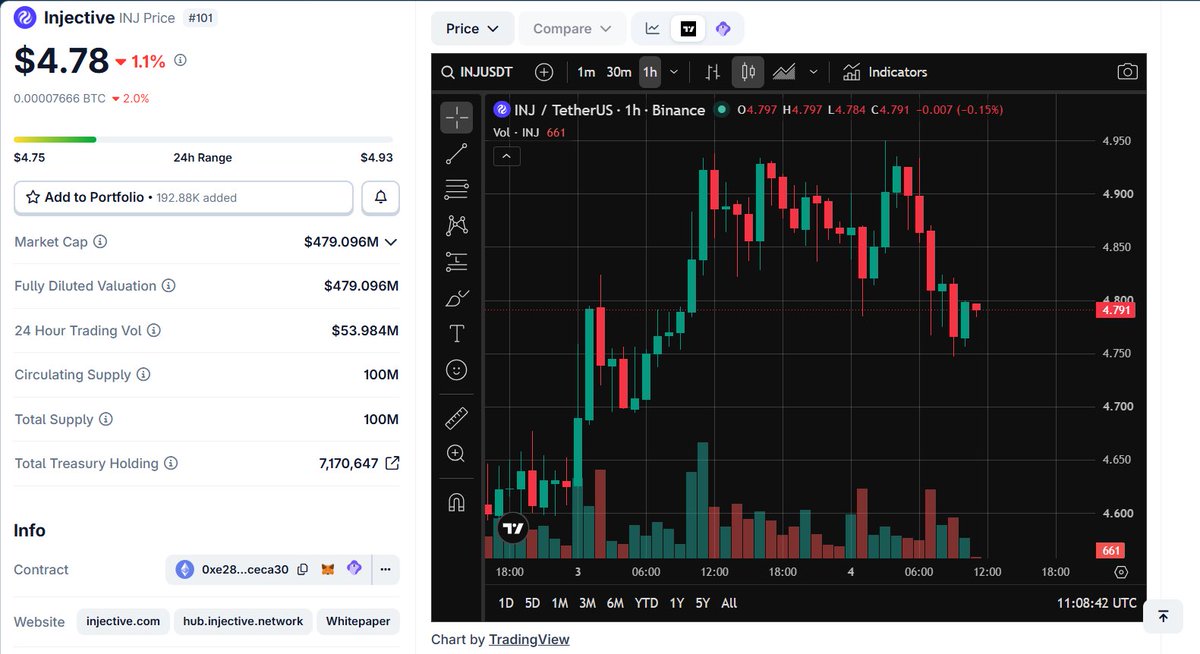Select the 1M time range
Screen dimensions: 1200x654
click(x=560, y=603)
